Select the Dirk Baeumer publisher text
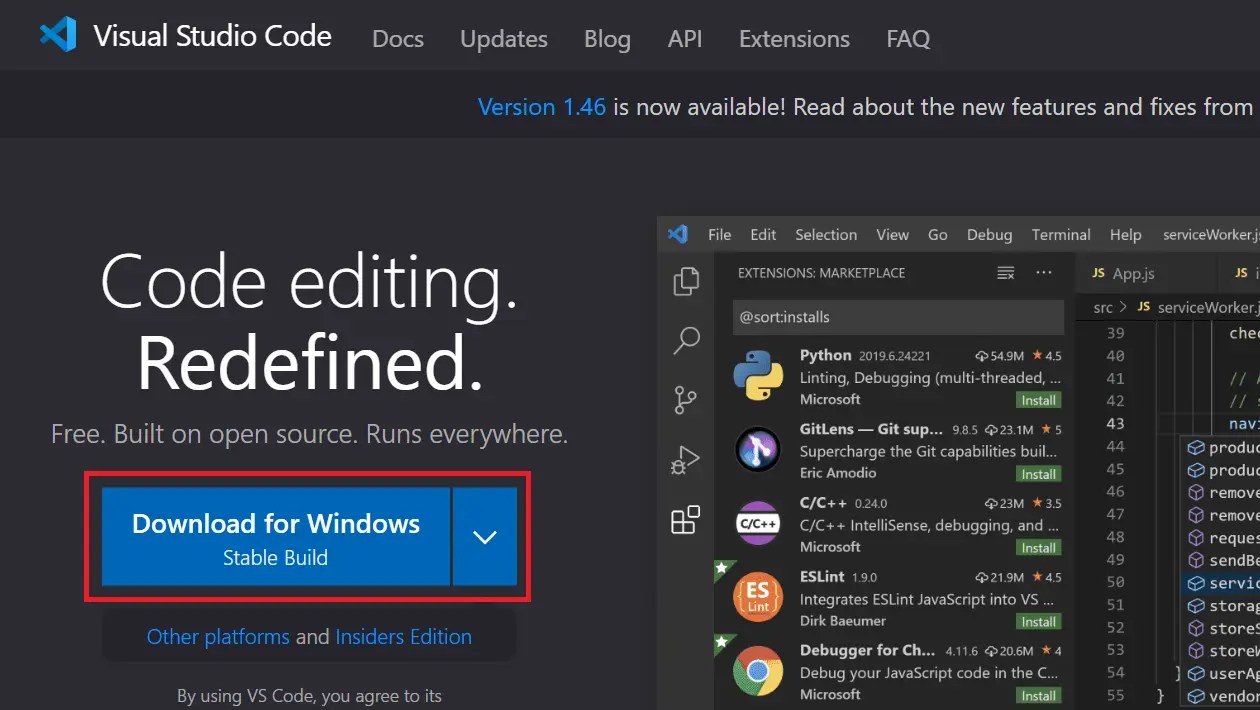This screenshot has width=1260, height=710. coord(844,621)
